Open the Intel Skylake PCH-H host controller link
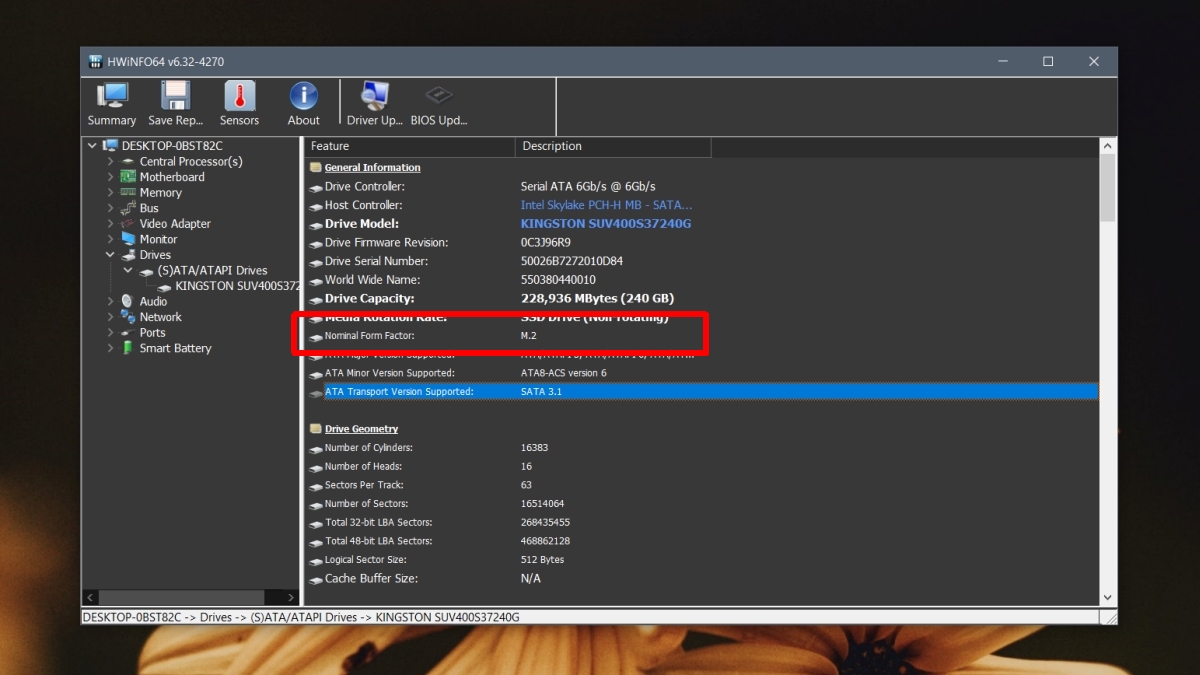The width and height of the screenshot is (1200, 675). 606,205
